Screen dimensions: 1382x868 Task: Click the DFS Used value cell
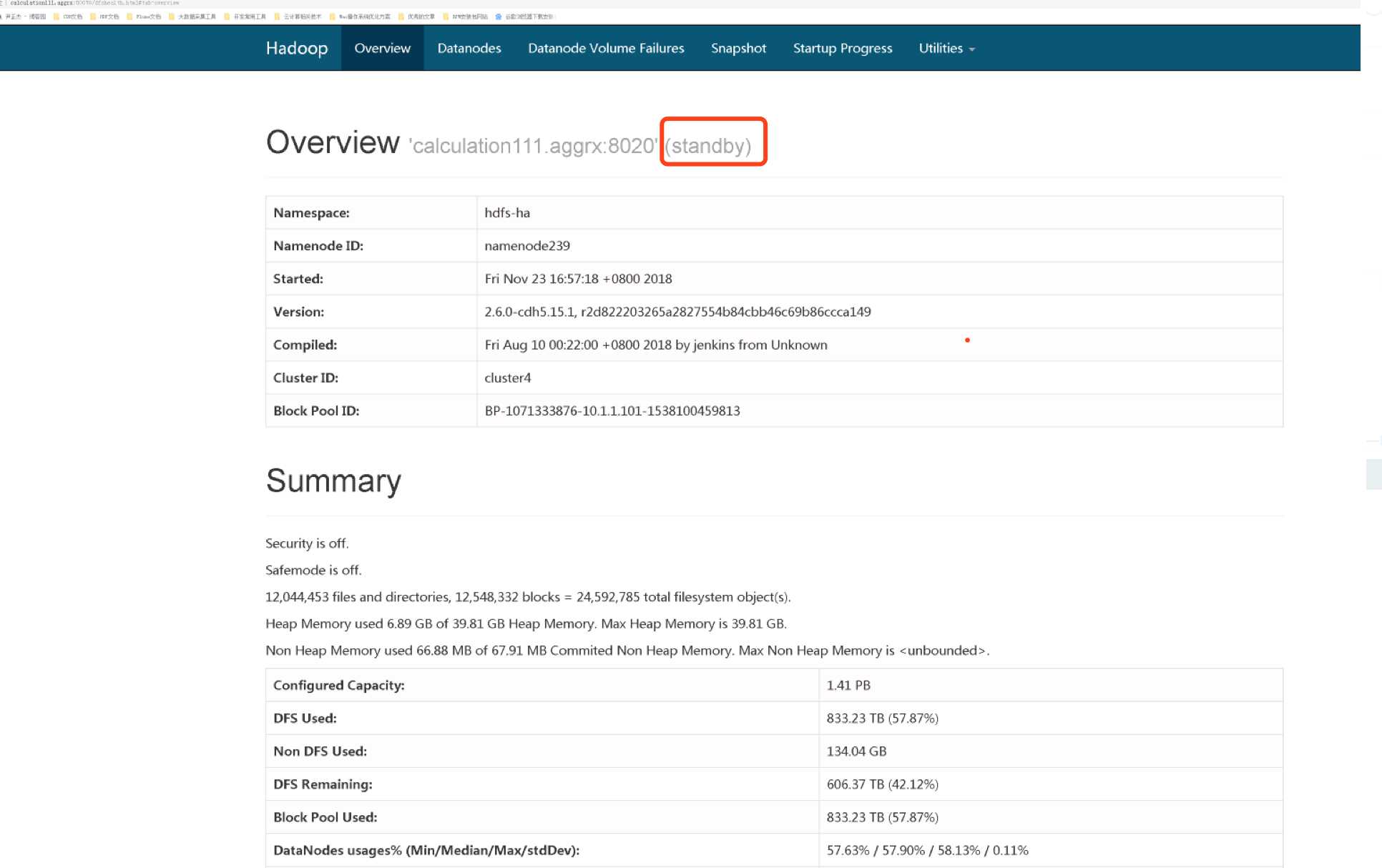click(x=882, y=718)
